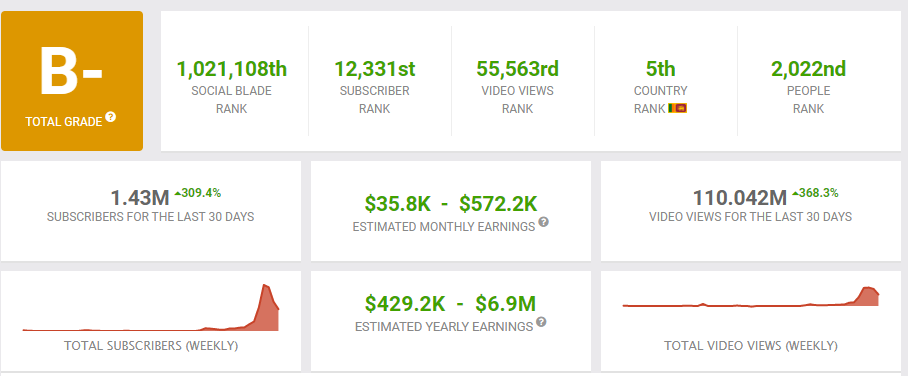The height and width of the screenshot is (376, 908).
Task: Click the Total Grade help question mark icon
Action: [x=111, y=117]
